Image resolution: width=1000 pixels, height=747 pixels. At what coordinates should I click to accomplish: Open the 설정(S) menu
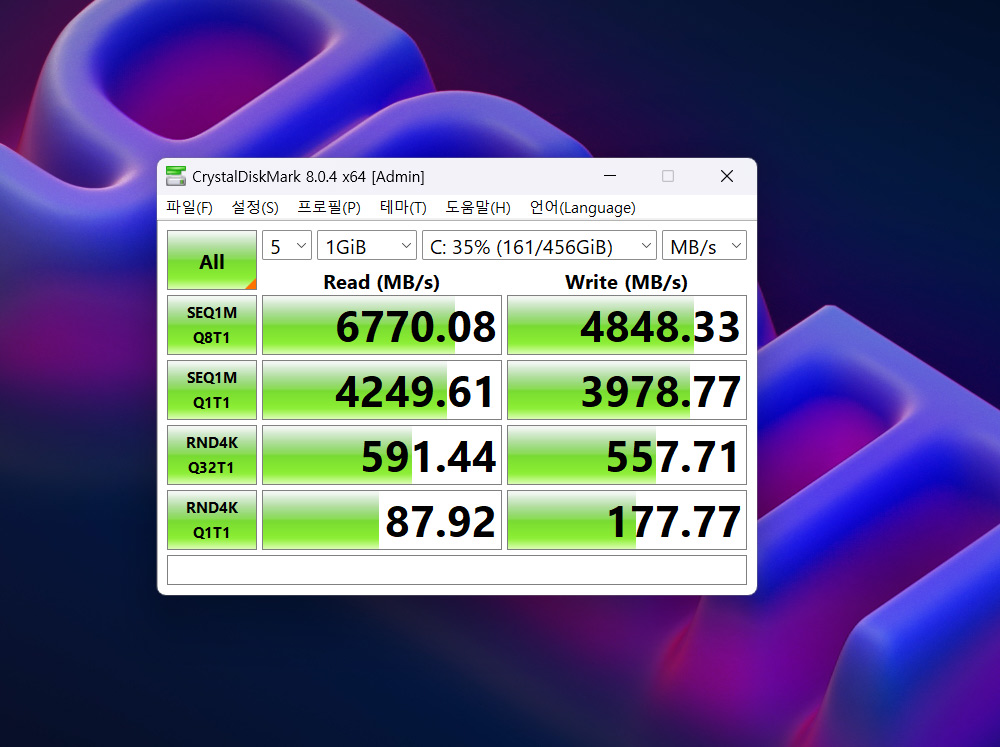click(254, 207)
